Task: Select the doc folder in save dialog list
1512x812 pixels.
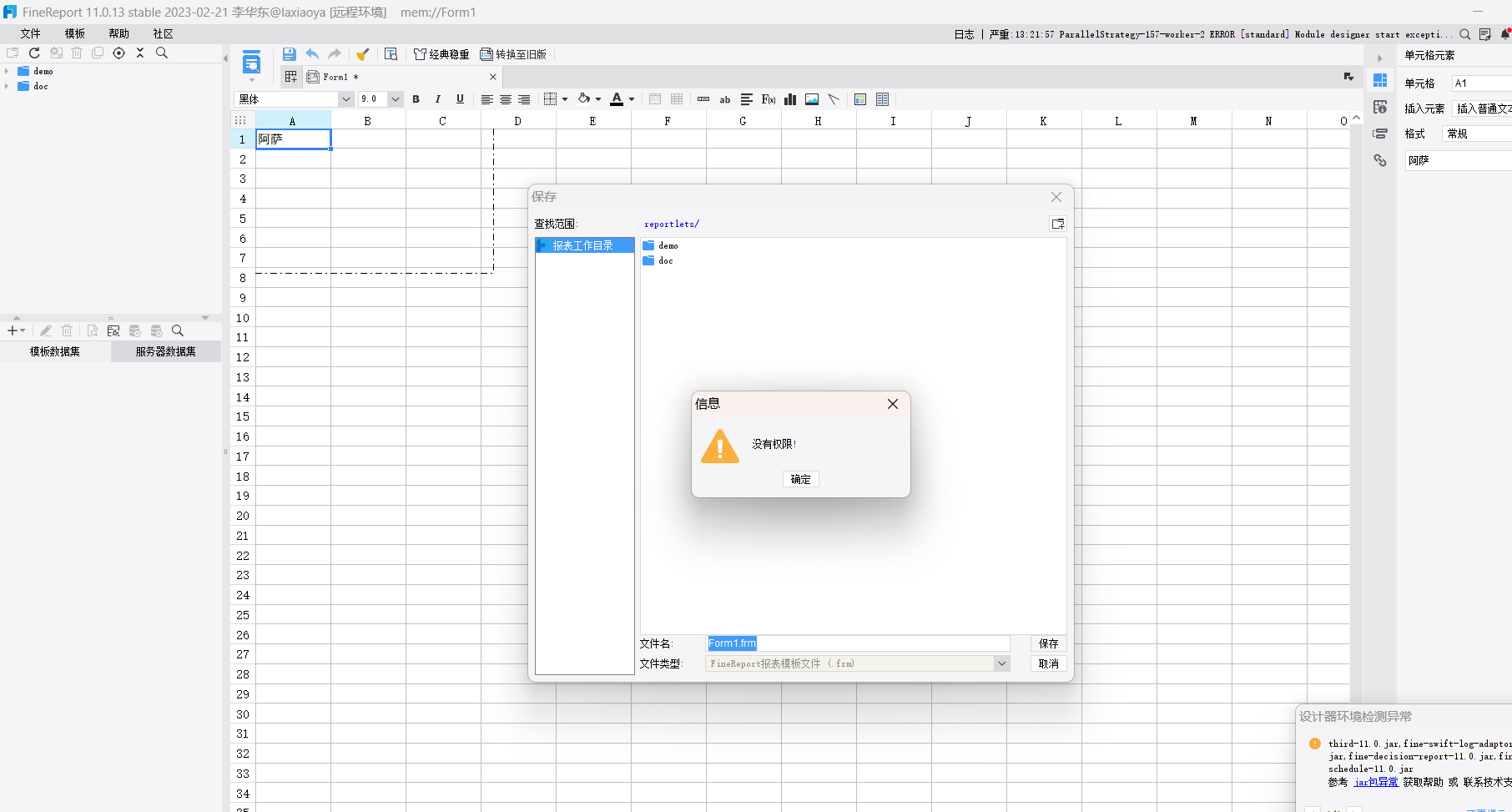Action: click(658, 260)
